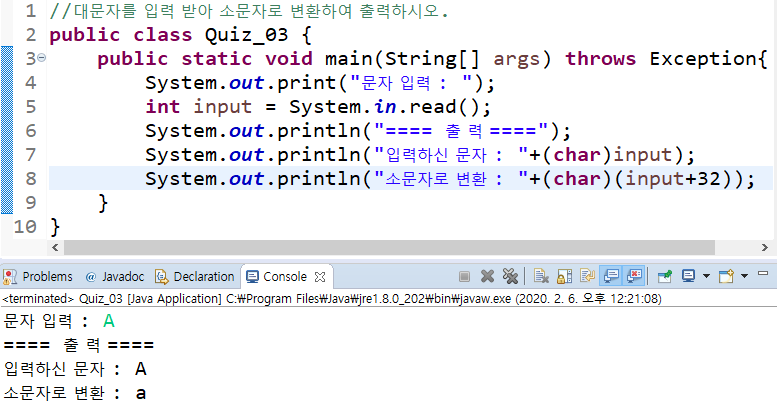Click line number 8 in the gutter
Image resolution: width=777 pixels, height=404 pixels.
pos(31,178)
